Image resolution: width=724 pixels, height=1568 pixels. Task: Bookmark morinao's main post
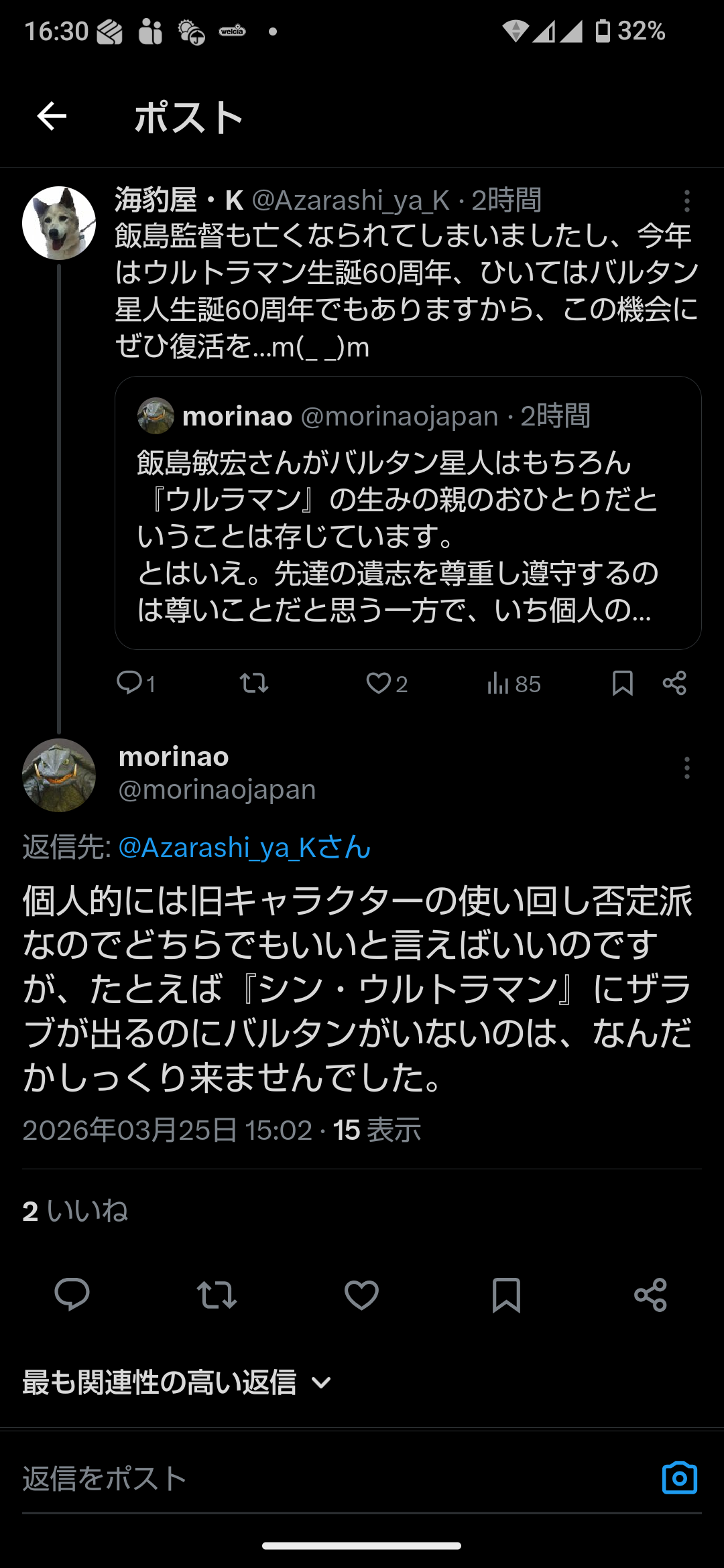click(x=506, y=1294)
